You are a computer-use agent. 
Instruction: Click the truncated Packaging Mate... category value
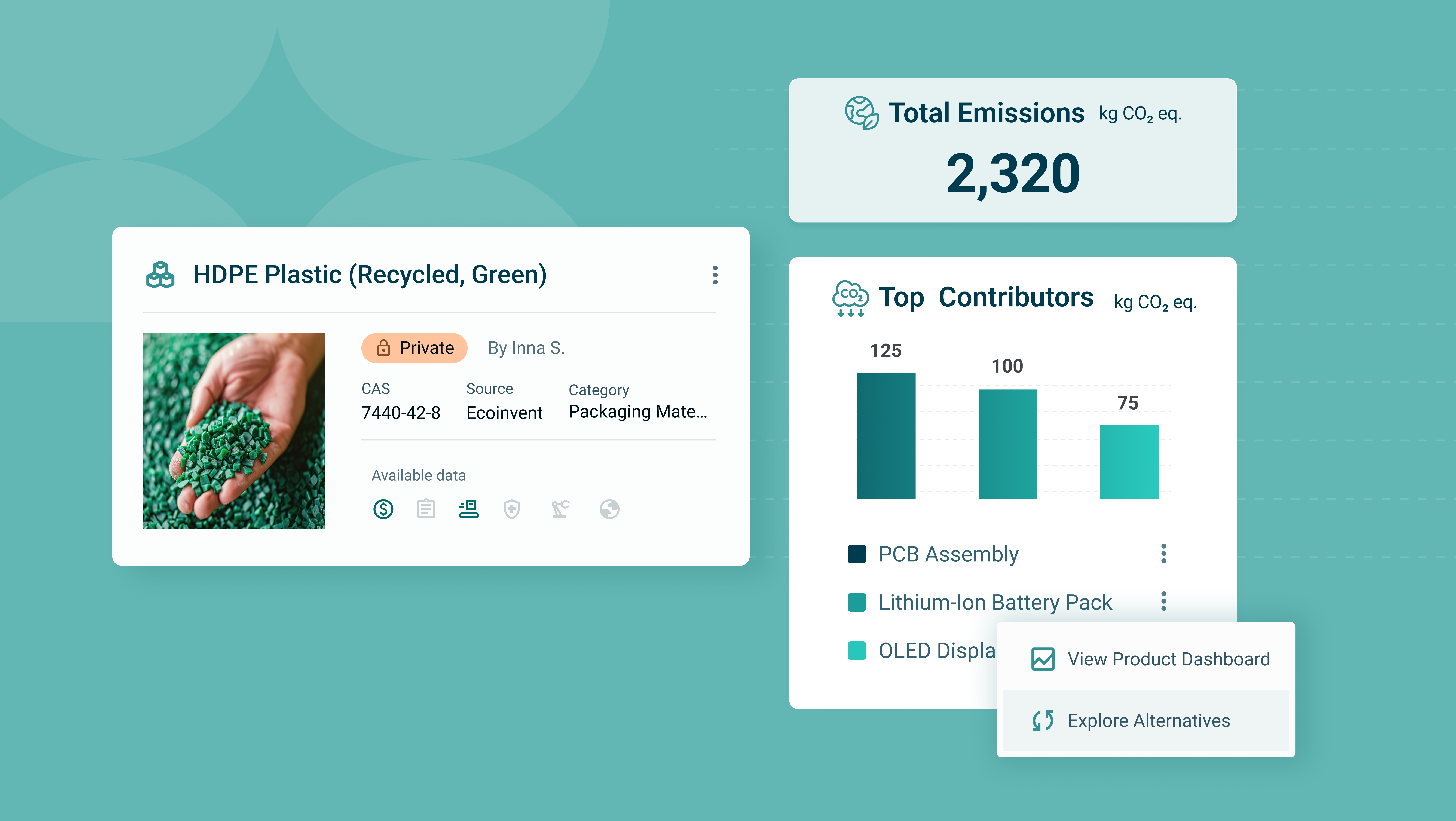(x=638, y=412)
